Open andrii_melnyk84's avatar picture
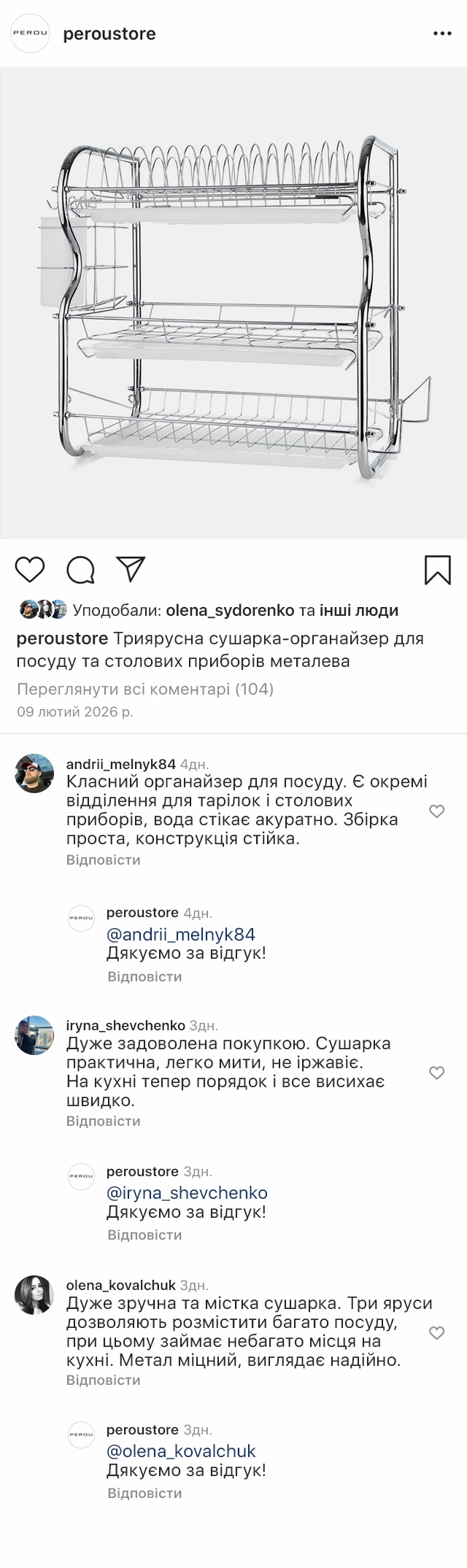 34,773
